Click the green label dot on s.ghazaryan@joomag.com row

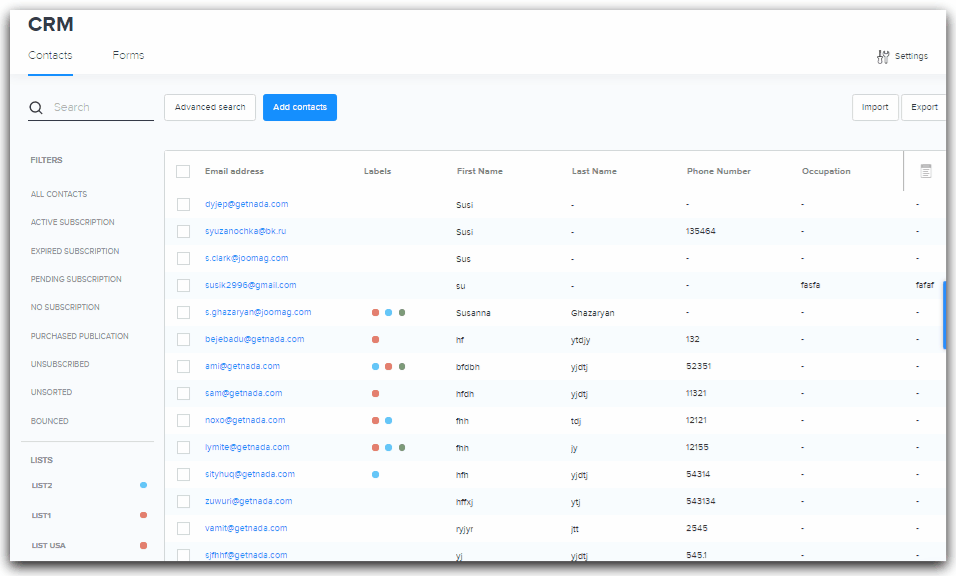pos(402,313)
